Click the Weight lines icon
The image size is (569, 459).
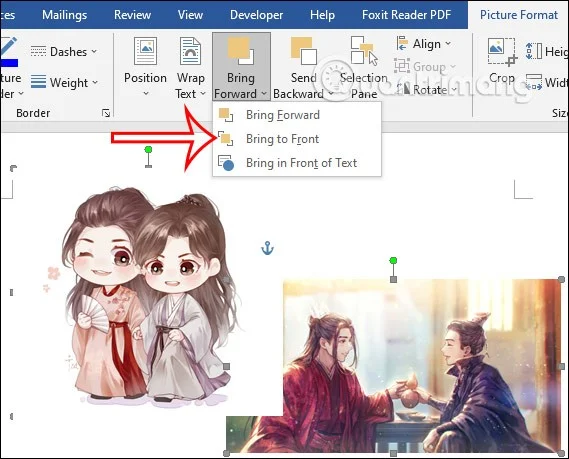point(38,82)
